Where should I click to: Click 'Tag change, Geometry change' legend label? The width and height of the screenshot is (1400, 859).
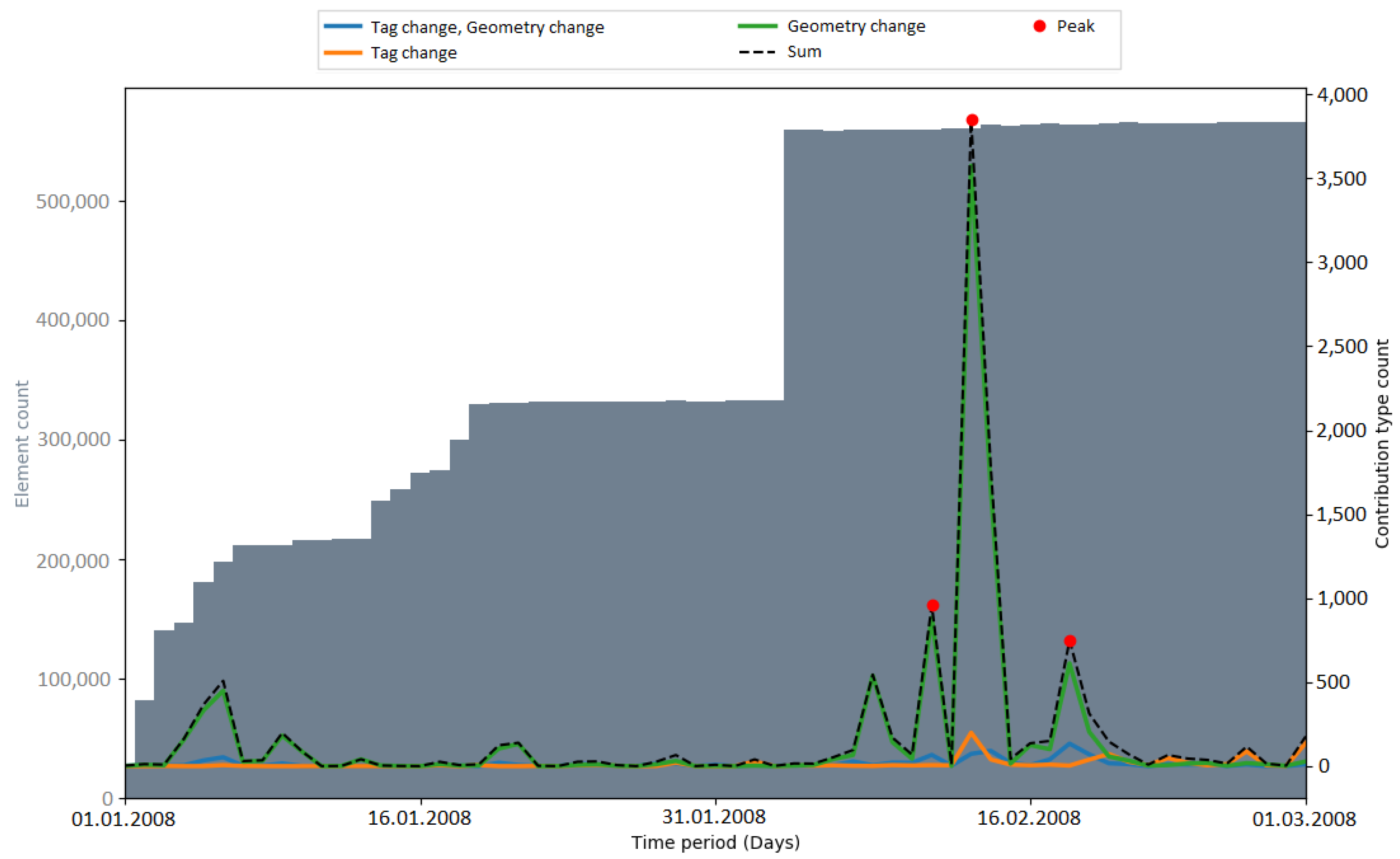click(x=487, y=27)
